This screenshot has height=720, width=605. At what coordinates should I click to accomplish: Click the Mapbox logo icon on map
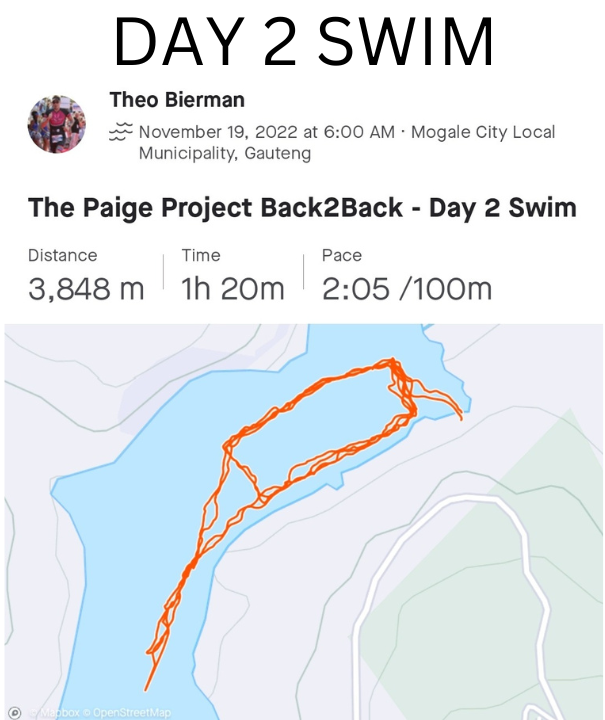(15, 712)
